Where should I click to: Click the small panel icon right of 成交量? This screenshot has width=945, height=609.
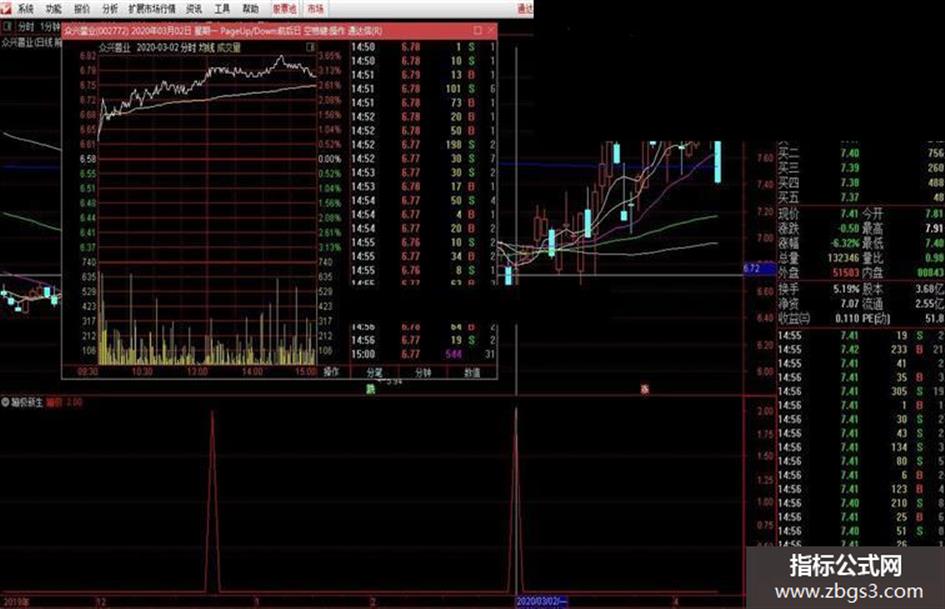(310, 47)
